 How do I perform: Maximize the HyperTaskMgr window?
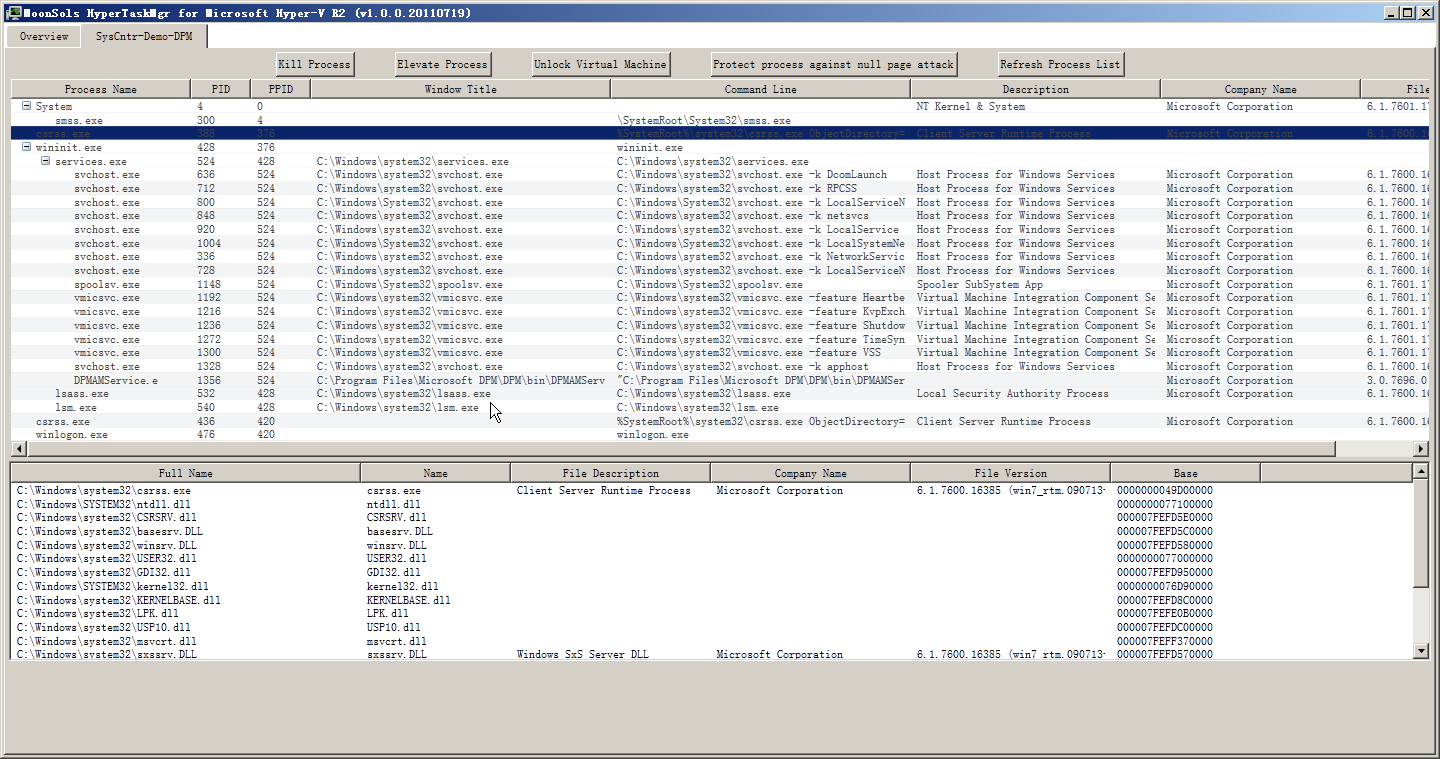tap(1407, 12)
